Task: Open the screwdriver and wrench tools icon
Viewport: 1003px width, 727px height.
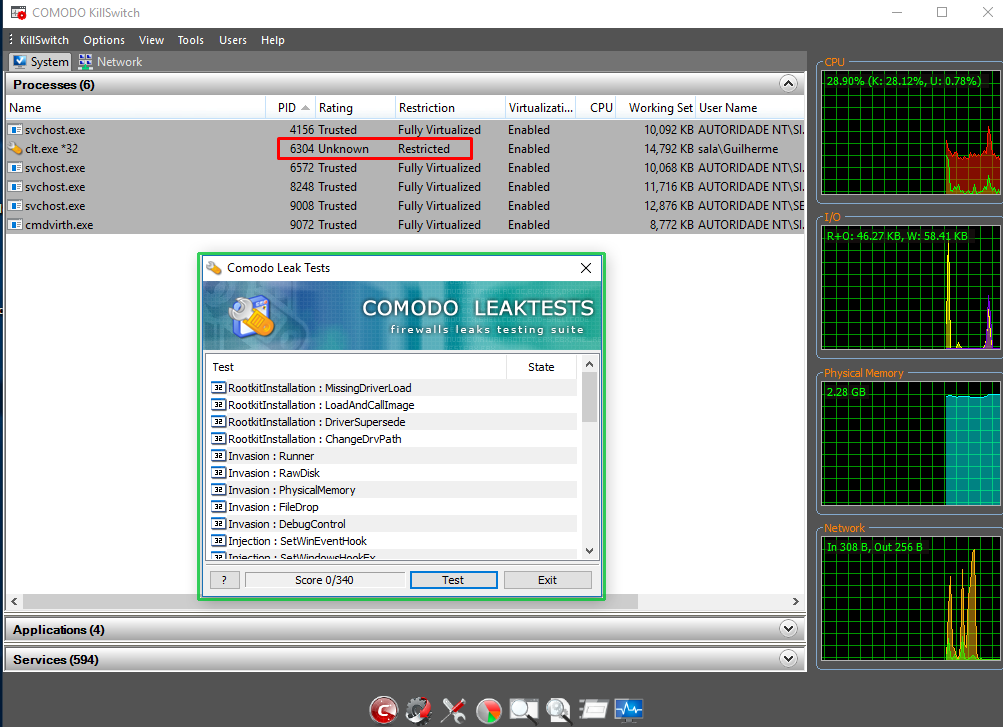Action: [x=454, y=710]
